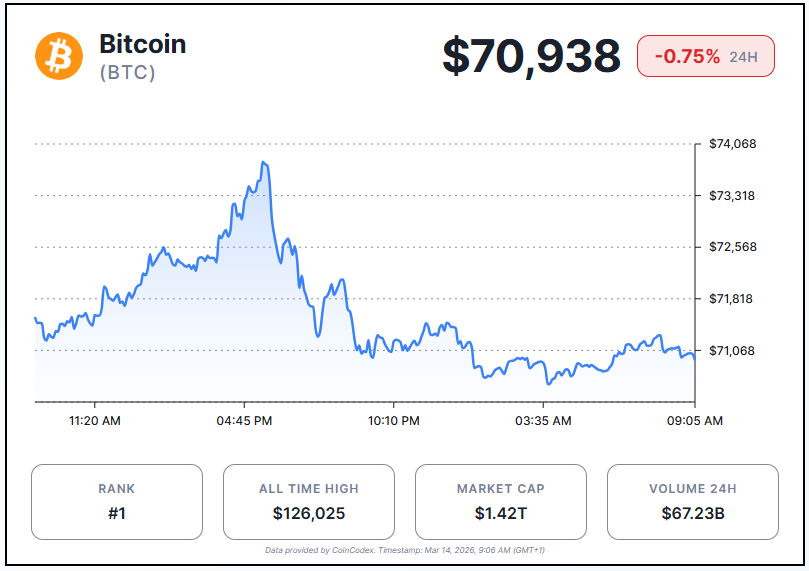Click the 11:20 AM time axis label

coord(95,421)
